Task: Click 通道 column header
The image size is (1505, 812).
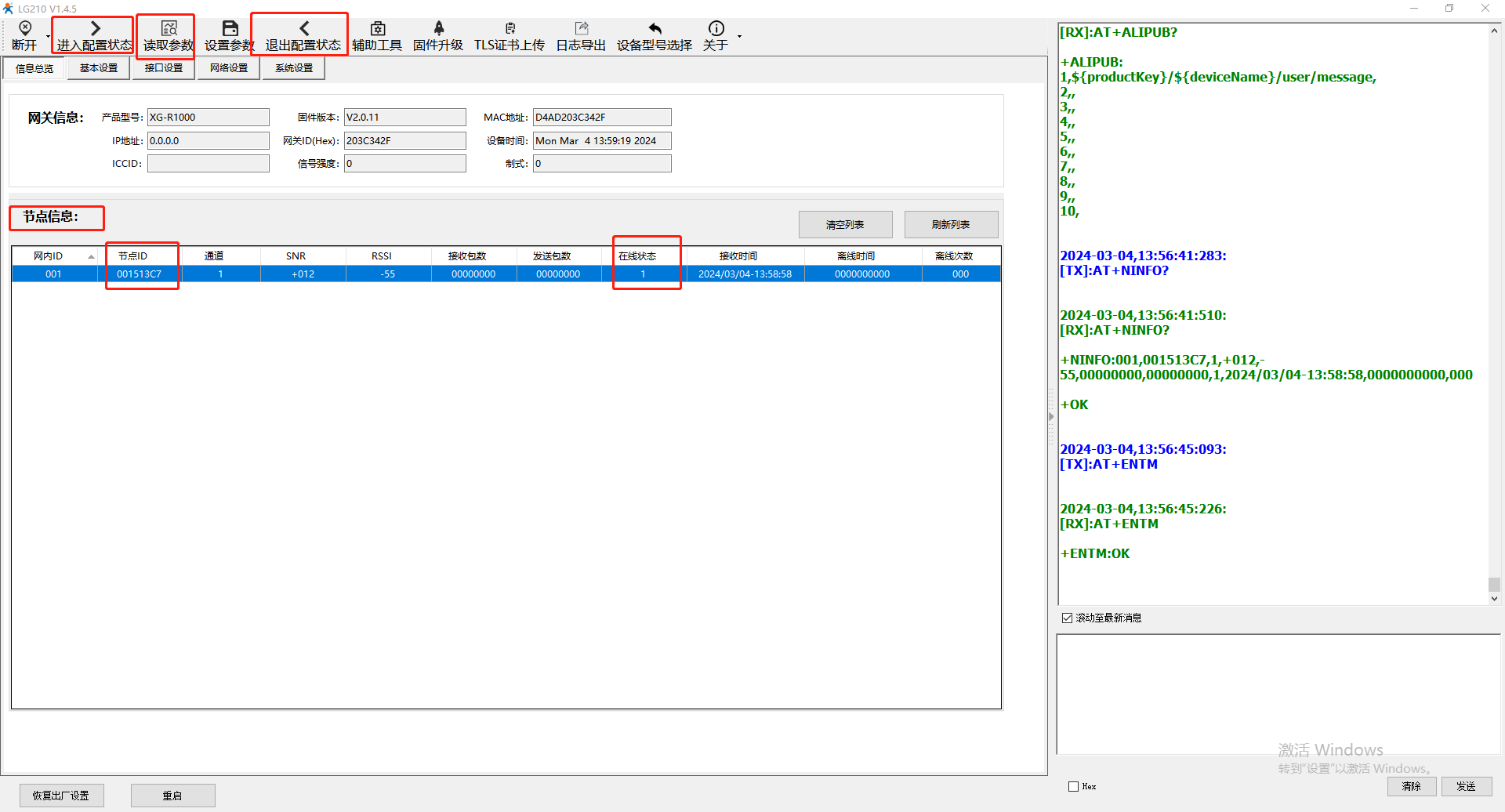Action: [x=220, y=256]
